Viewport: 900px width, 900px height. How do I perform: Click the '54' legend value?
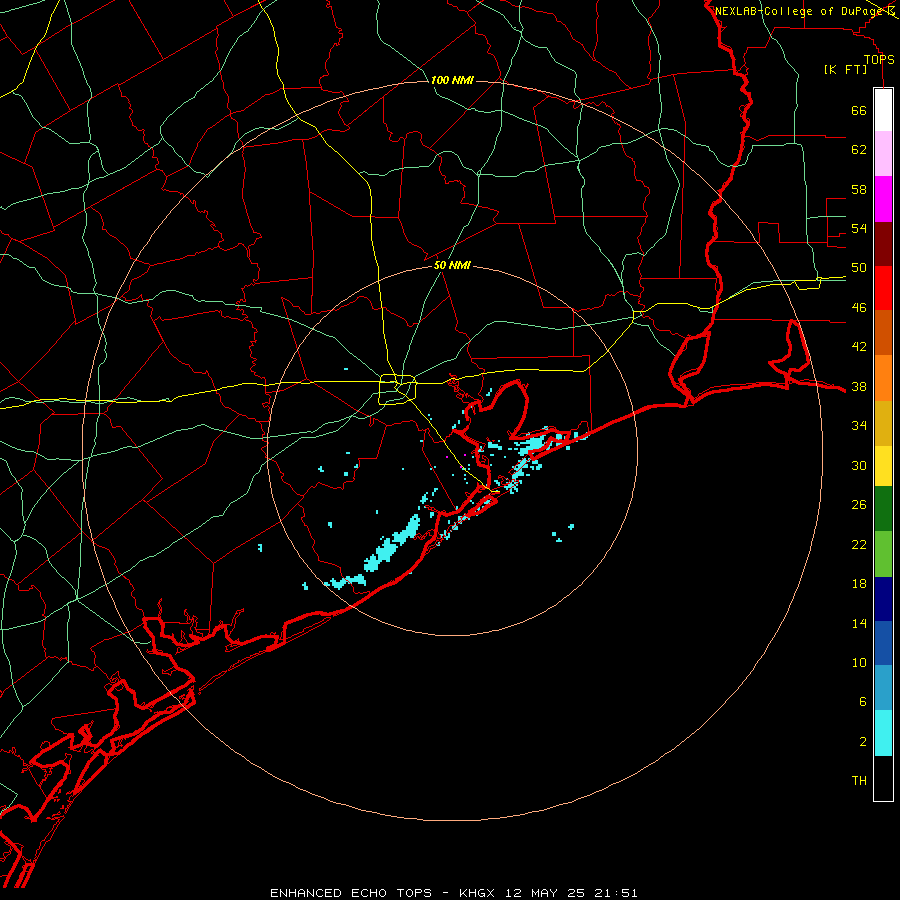[859, 228]
